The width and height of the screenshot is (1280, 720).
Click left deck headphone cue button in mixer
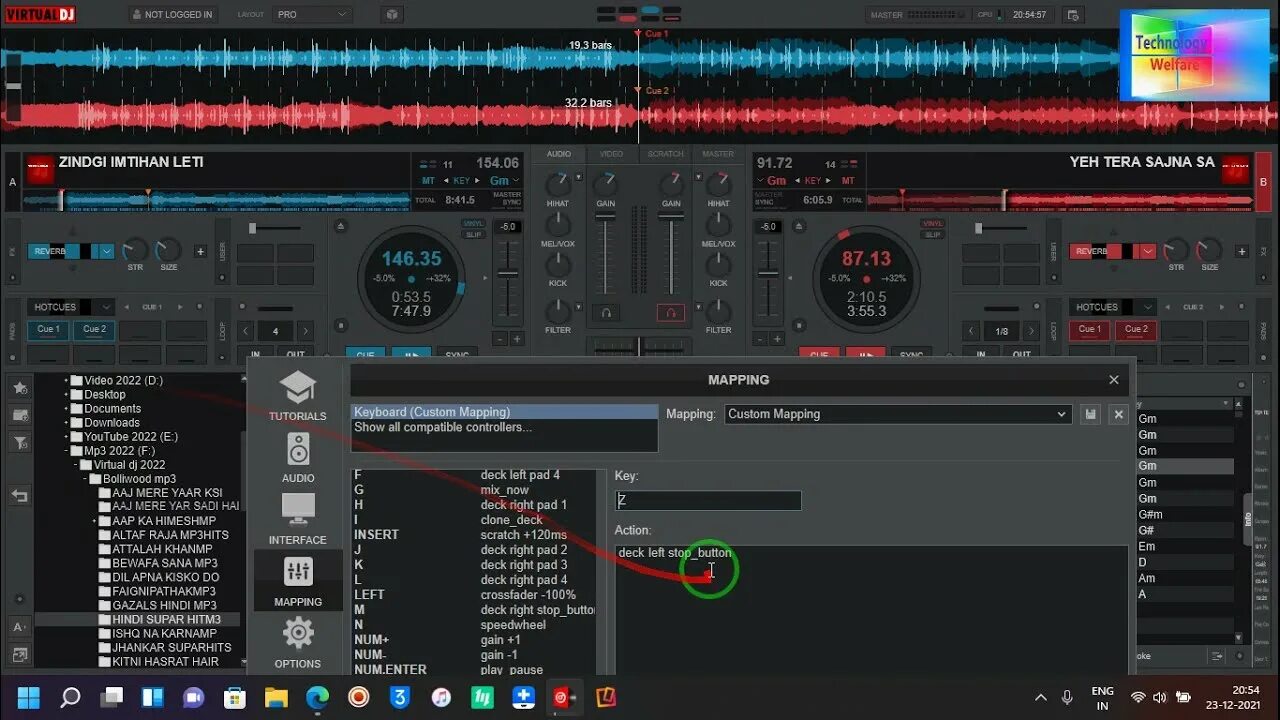605,313
